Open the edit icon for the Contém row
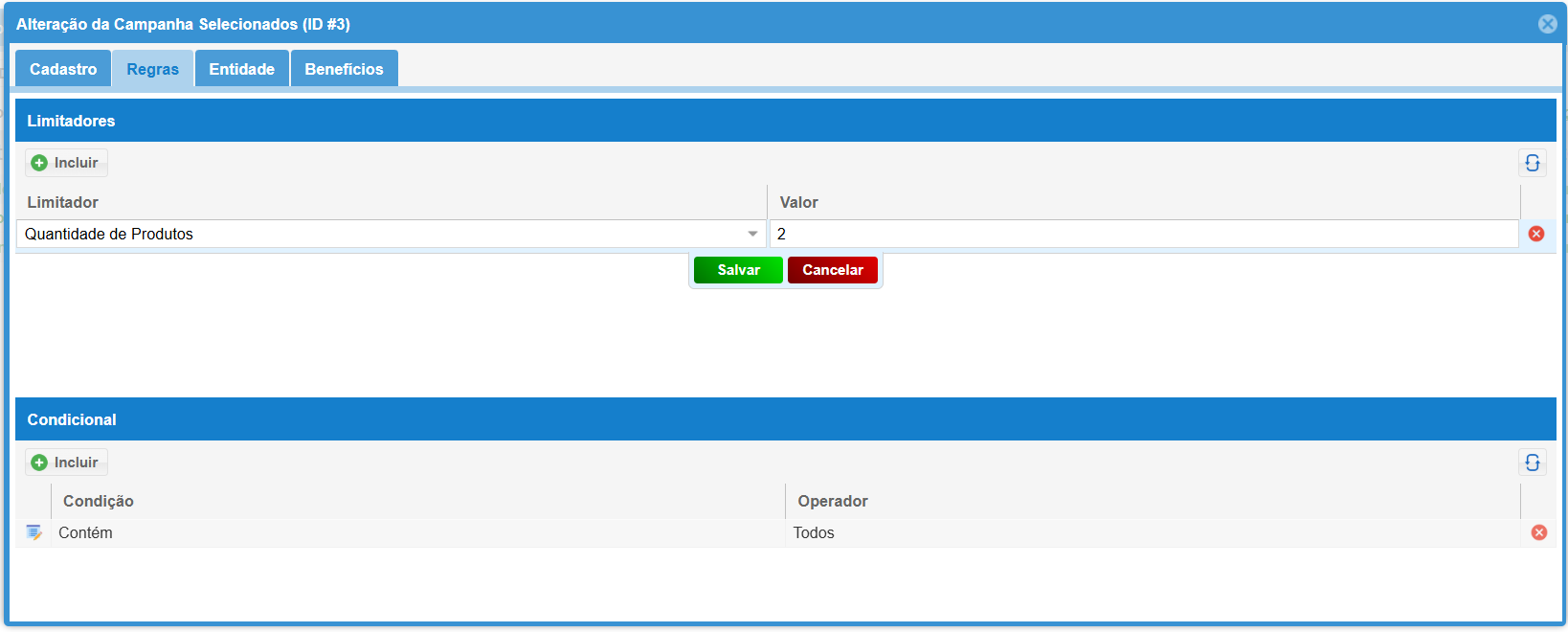This screenshot has width=1568, height=632. [x=34, y=532]
